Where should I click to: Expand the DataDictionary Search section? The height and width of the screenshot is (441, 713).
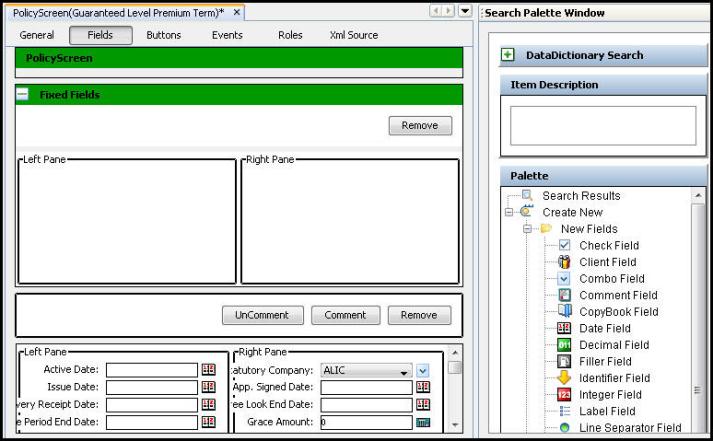[507, 55]
